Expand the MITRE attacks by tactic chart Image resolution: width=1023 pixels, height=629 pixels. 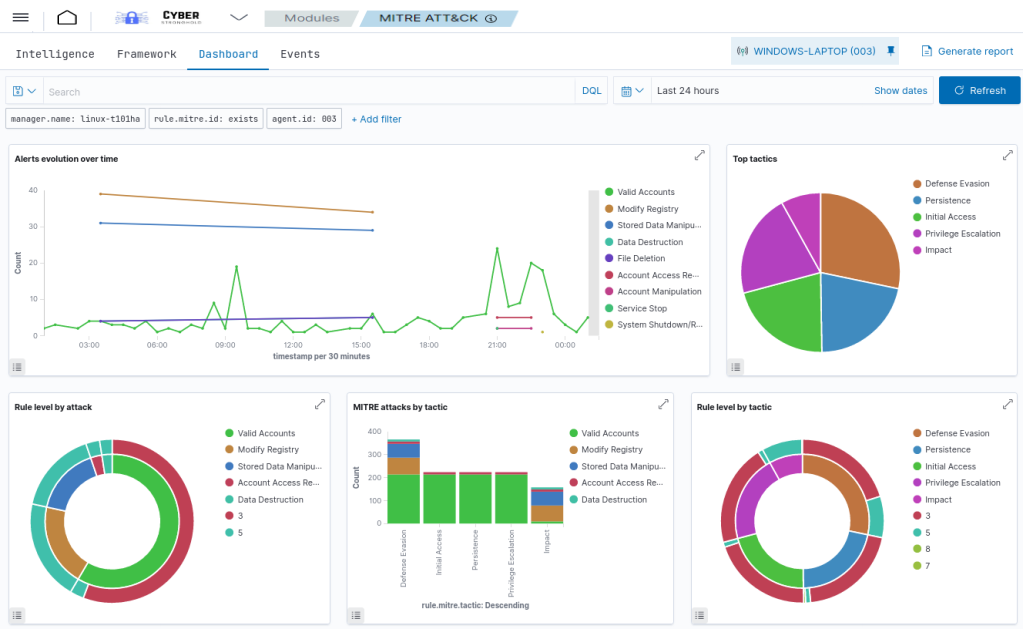coord(663,404)
